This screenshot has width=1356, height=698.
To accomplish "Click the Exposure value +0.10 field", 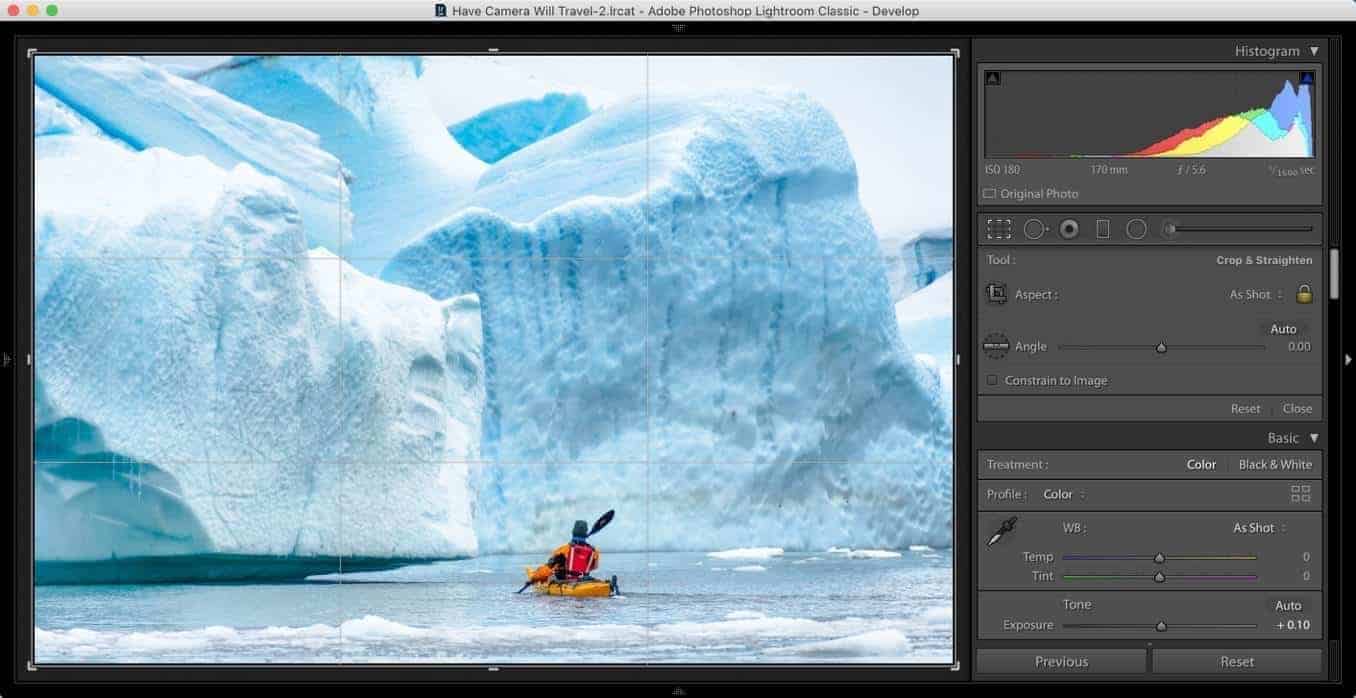I will [1292, 626].
